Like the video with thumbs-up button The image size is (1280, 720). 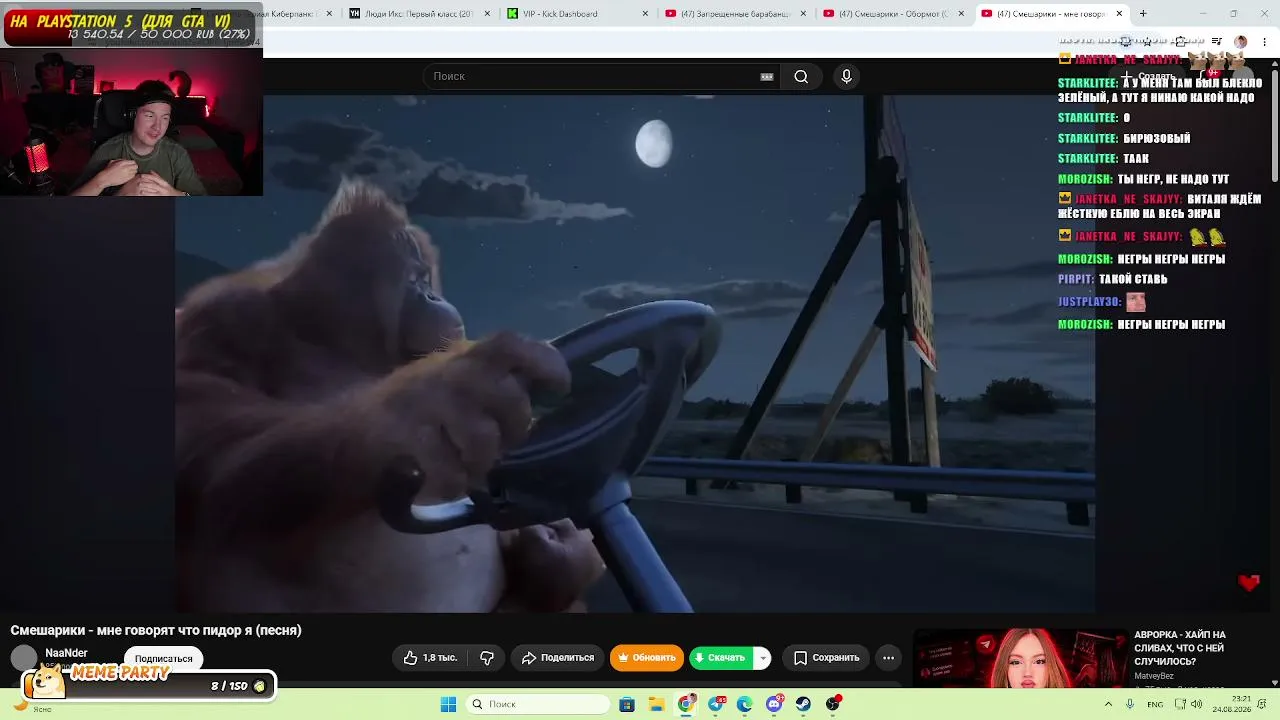click(411, 658)
